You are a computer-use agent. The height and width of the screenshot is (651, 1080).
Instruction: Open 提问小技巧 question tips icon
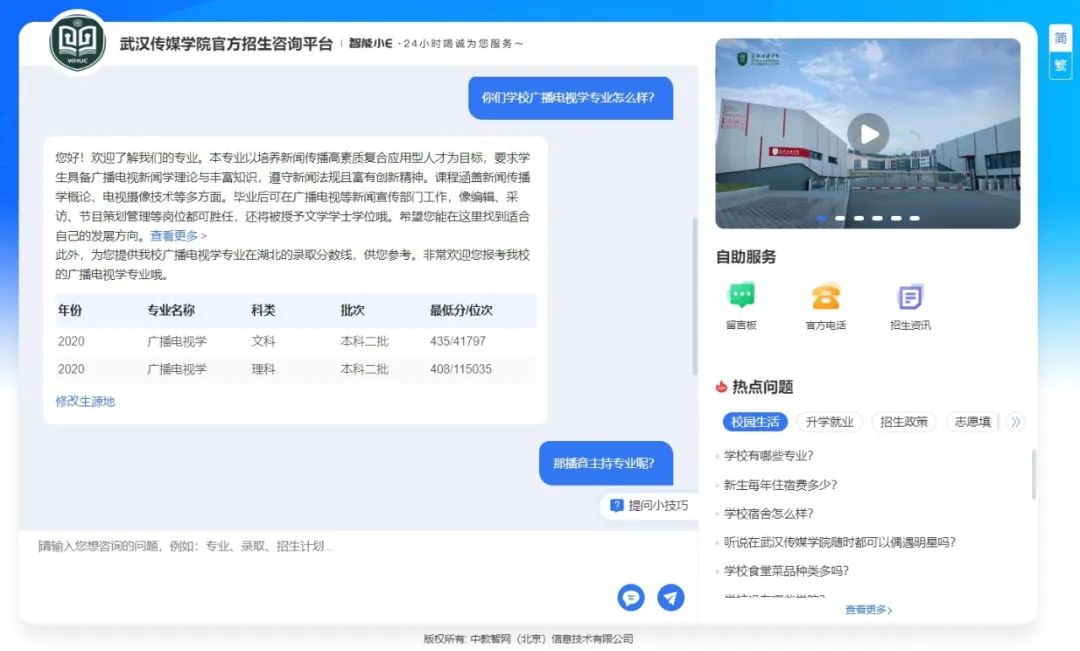tap(617, 505)
